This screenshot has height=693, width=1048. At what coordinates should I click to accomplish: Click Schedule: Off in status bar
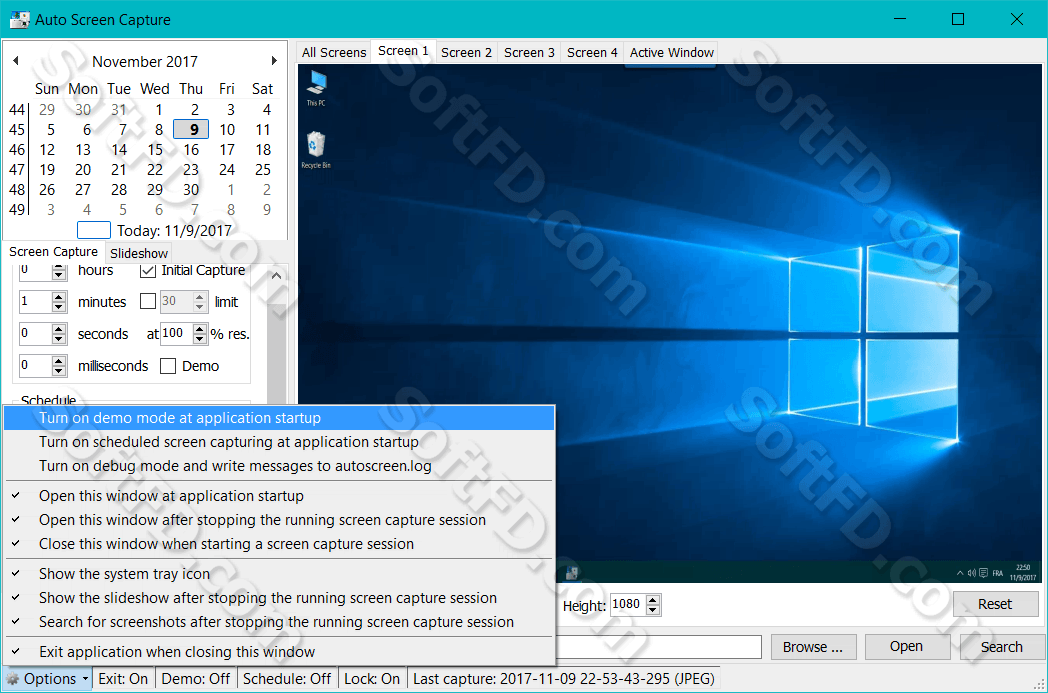click(287, 679)
